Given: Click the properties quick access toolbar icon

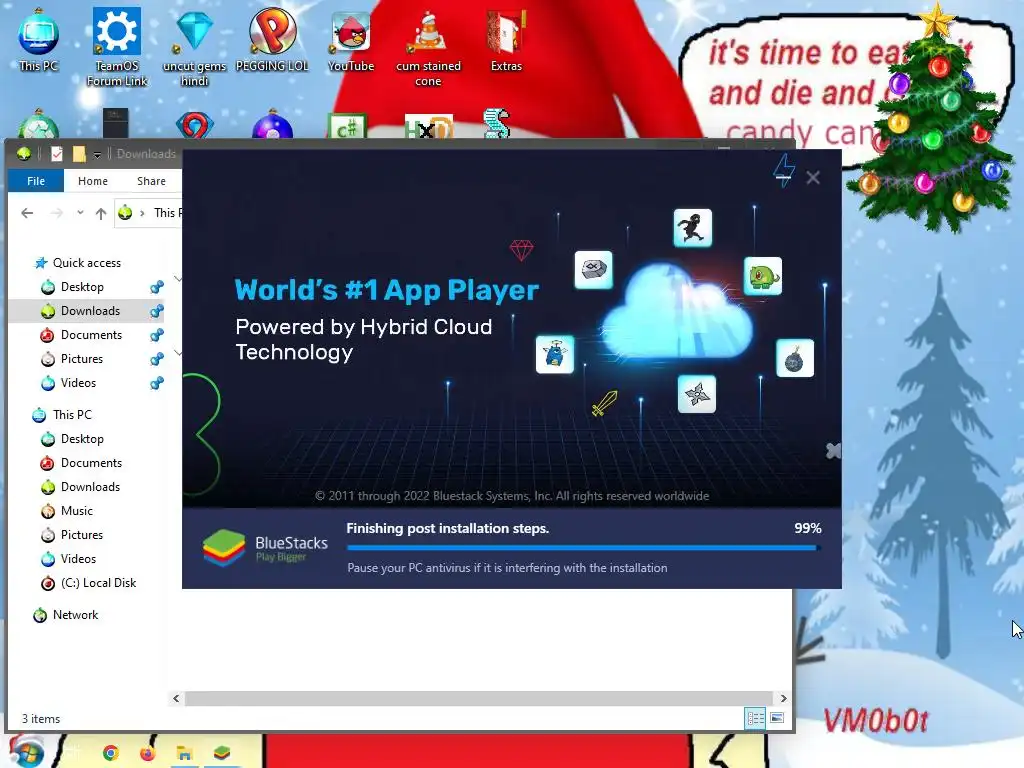Looking at the screenshot, I should click(x=57, y=154).
